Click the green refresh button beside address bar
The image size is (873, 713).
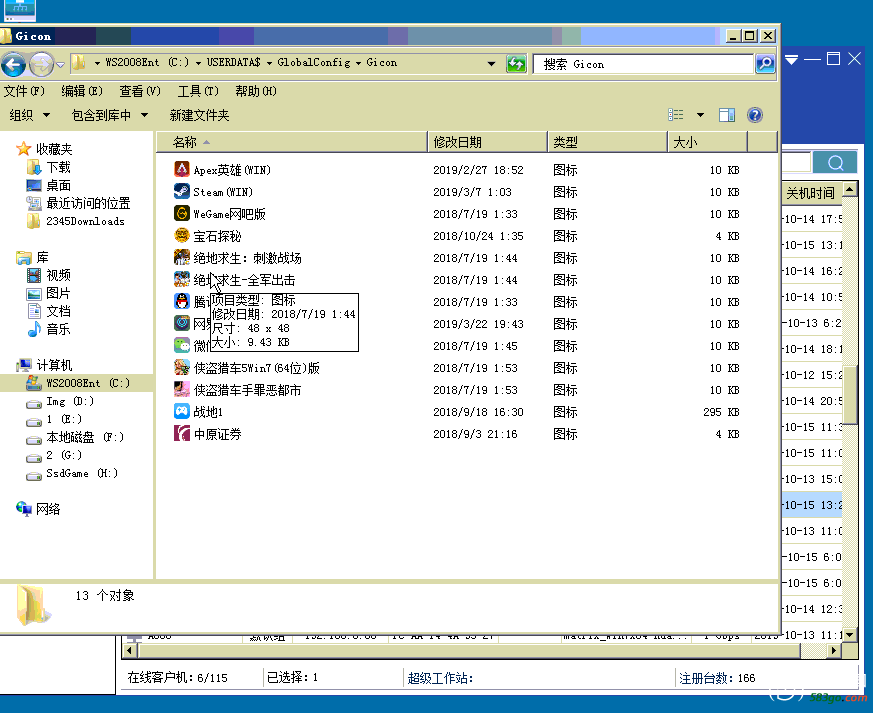click(516, 63)
